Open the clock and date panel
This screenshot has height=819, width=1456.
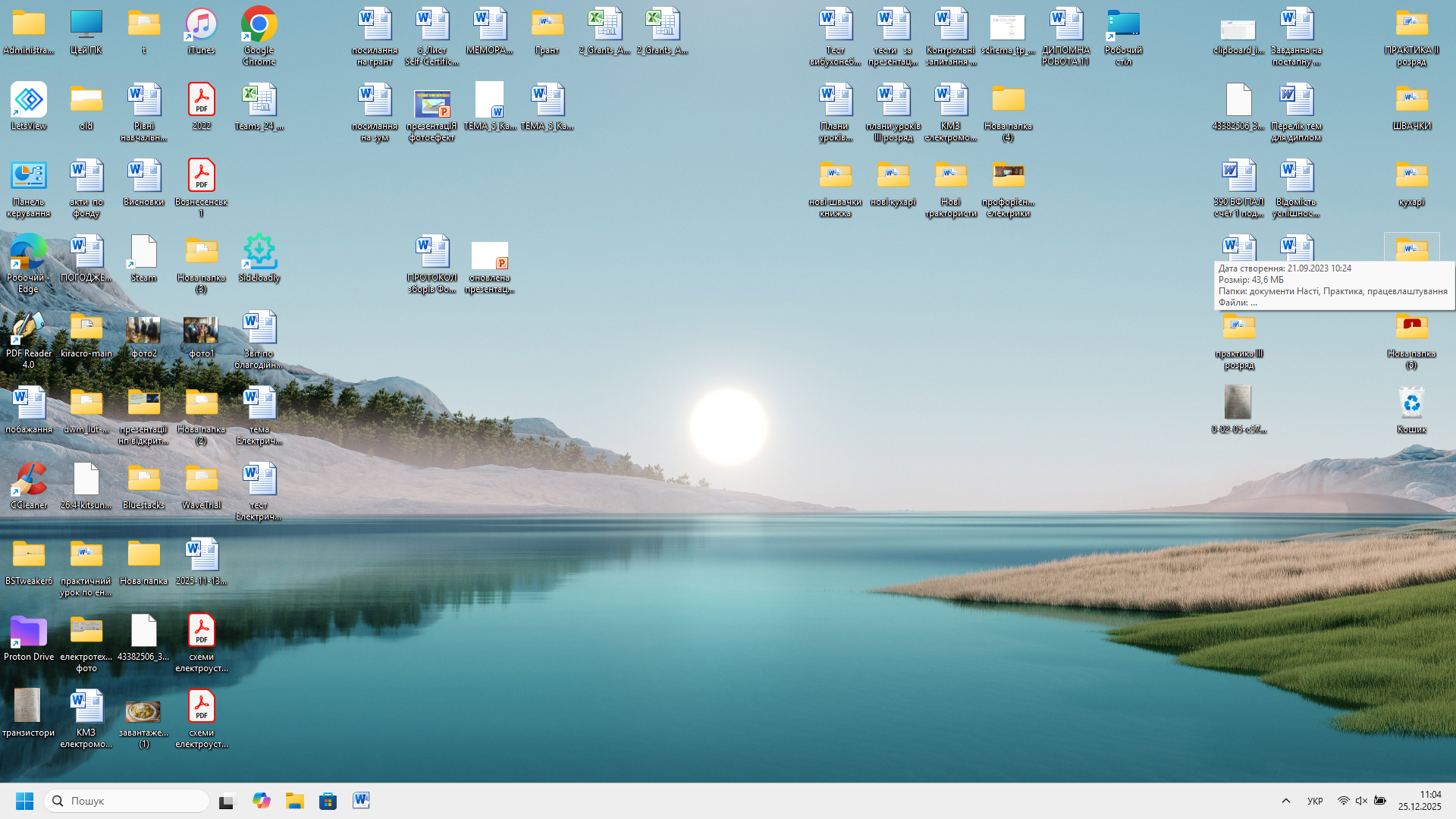(1420, 801)
